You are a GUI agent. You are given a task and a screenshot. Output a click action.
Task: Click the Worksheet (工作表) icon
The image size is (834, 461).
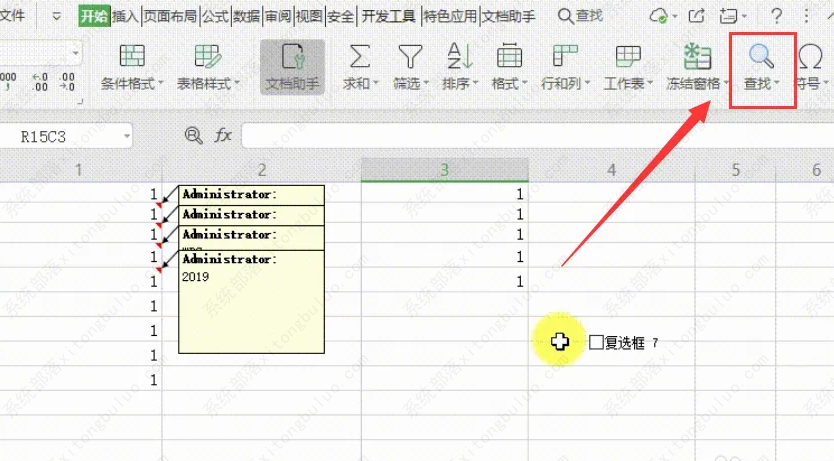point(628,56)
